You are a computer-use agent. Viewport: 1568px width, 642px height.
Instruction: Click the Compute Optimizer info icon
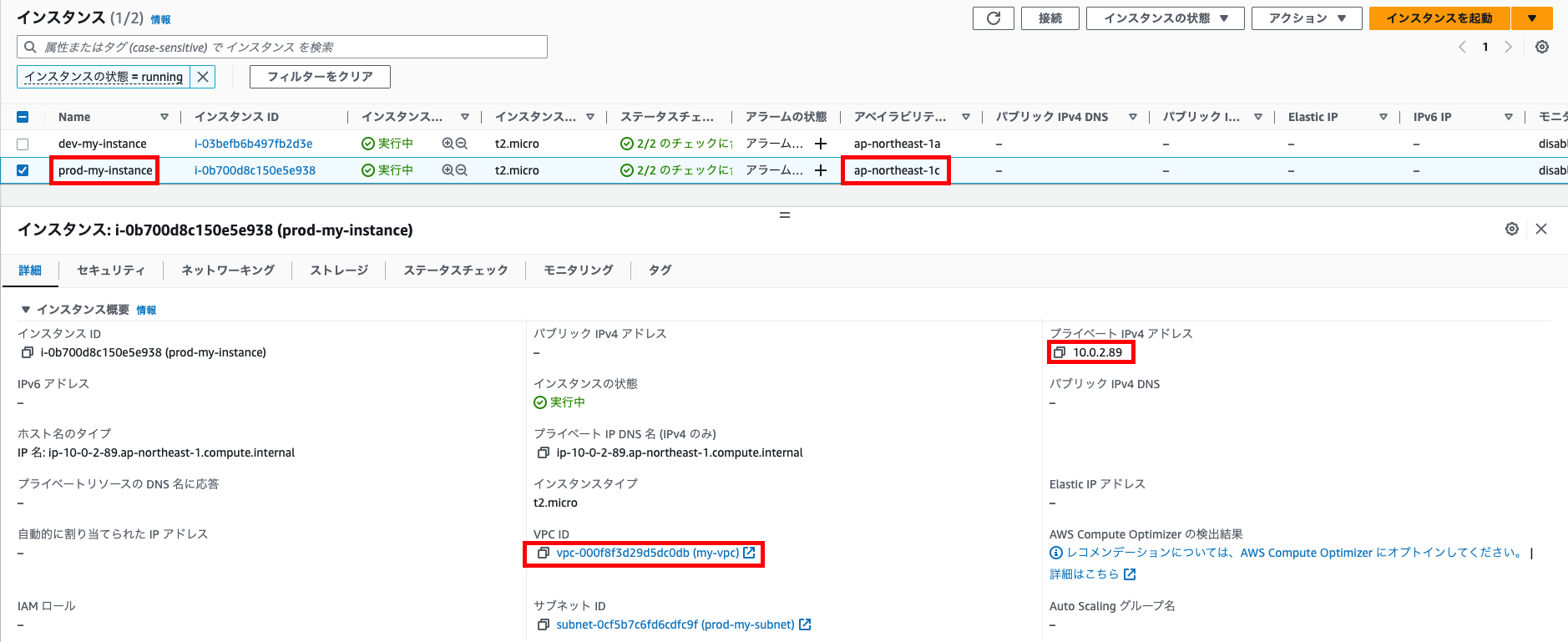1056,553
